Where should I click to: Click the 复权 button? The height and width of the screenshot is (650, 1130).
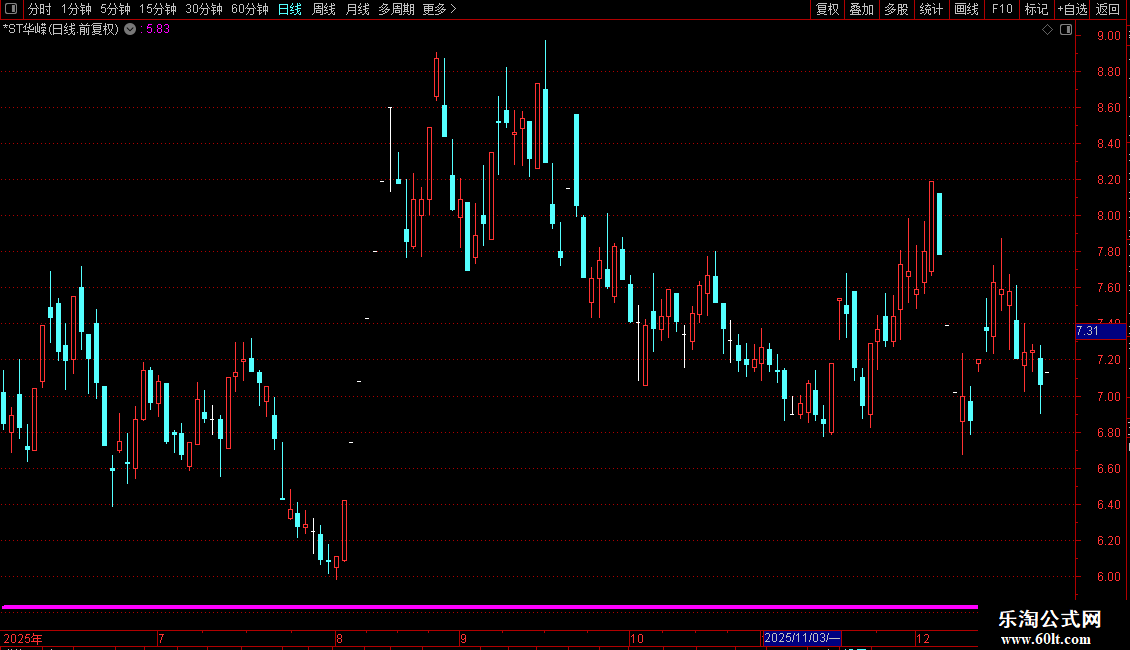click(827, 9)
